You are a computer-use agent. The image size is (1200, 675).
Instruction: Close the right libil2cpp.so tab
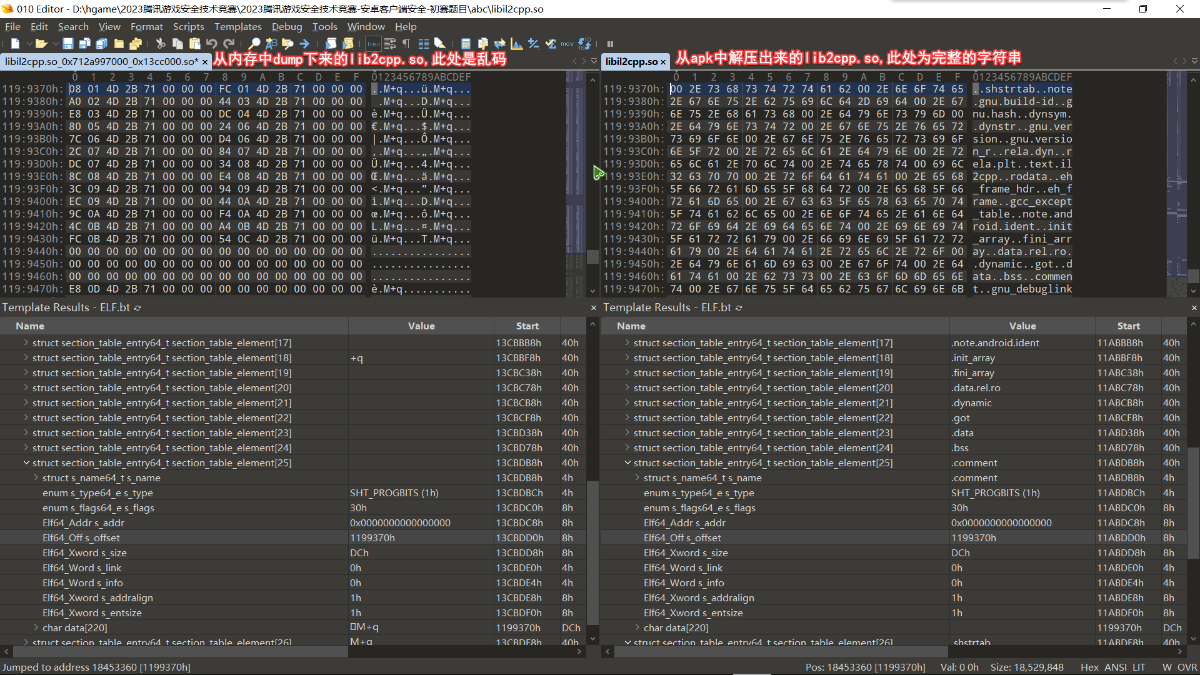[x=665, y=61]
